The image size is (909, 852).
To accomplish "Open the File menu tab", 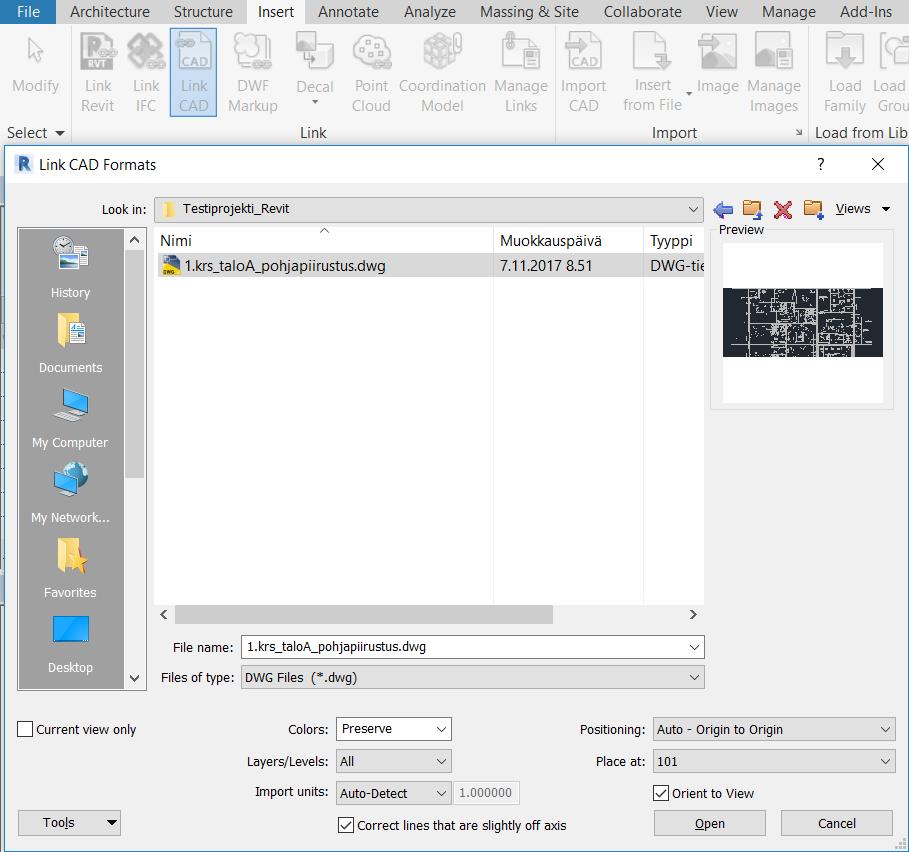I will click(28, 12).
